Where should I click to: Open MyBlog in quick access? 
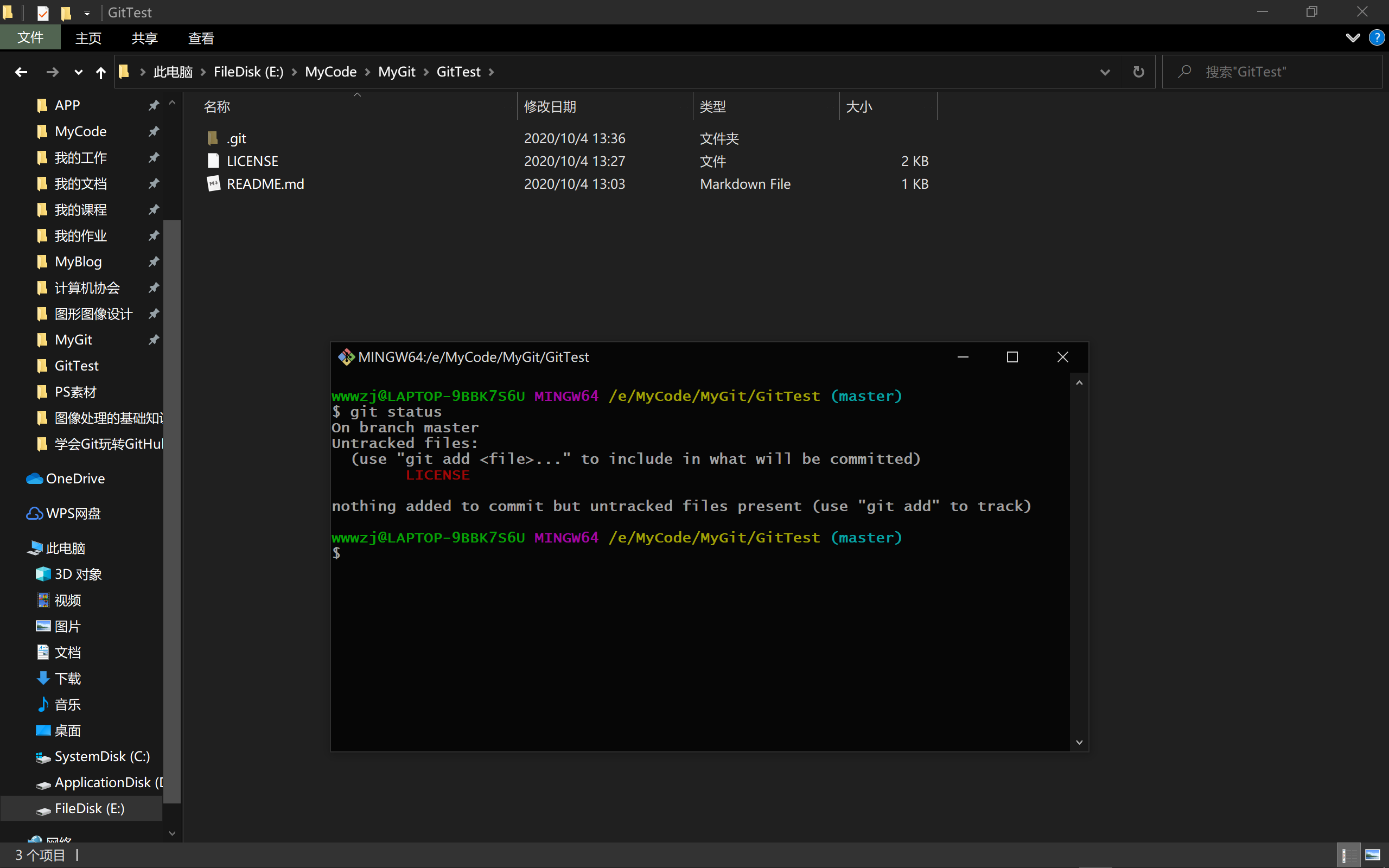(78, 262)
